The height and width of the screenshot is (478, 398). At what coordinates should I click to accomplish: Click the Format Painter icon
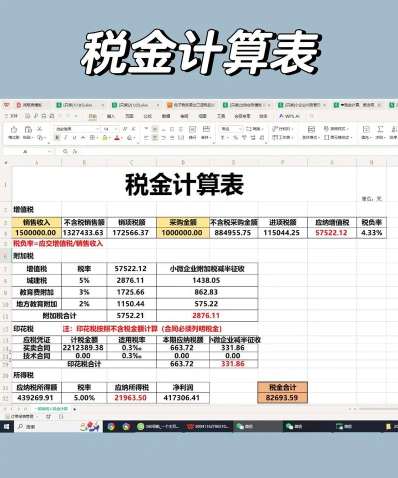[14, 129]
